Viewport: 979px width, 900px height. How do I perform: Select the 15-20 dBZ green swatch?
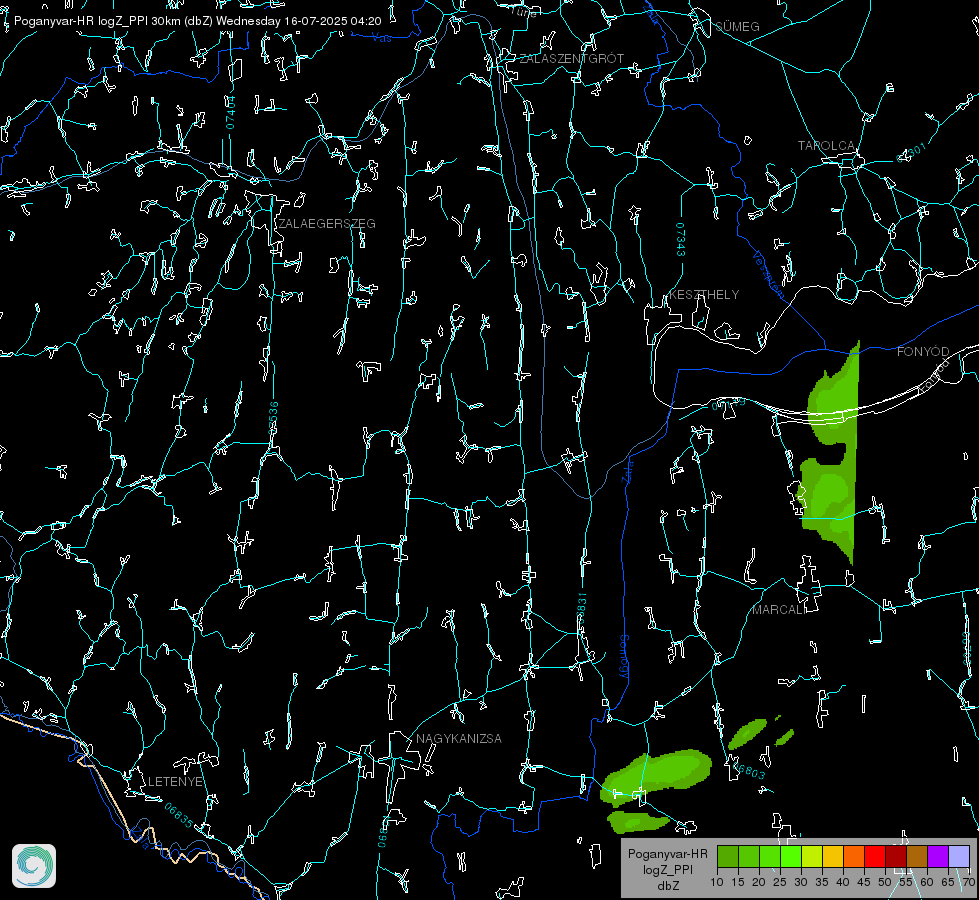pyautogui.click(x=749, y=856)
